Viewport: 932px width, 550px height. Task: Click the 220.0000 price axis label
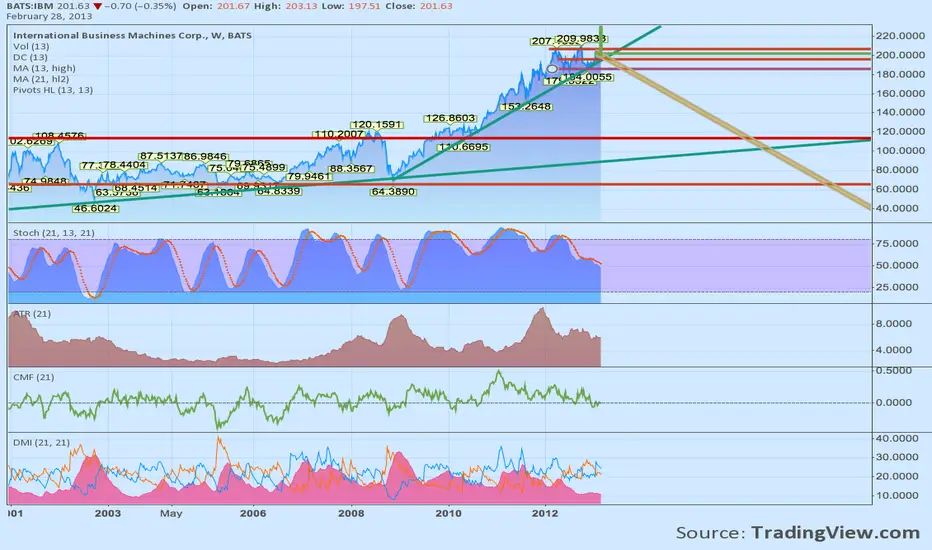(900, 36)
